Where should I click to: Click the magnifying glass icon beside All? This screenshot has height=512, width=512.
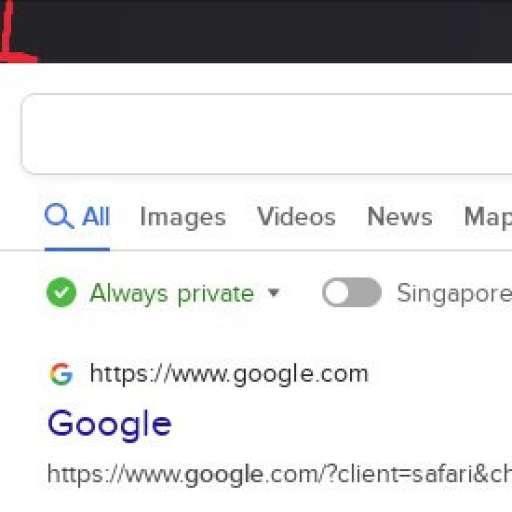click(59, 216)
